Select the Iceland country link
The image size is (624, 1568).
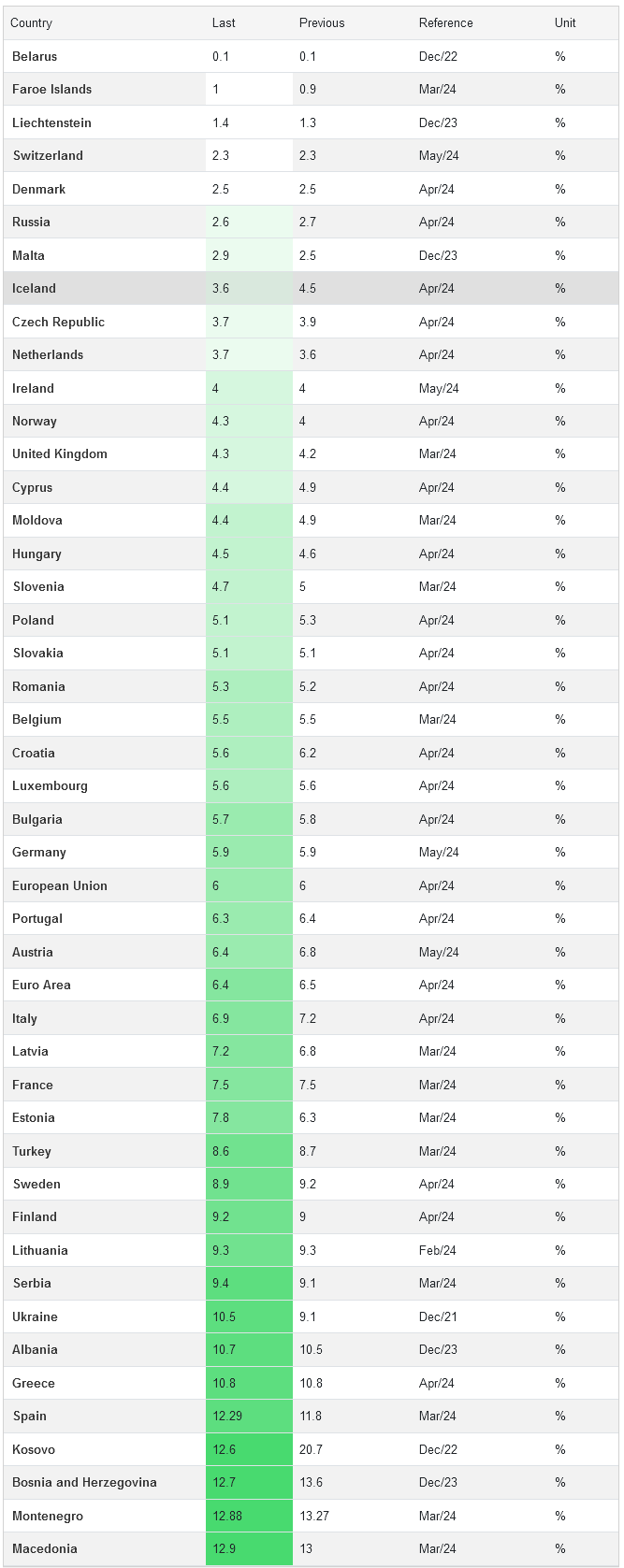pos(34,289)
